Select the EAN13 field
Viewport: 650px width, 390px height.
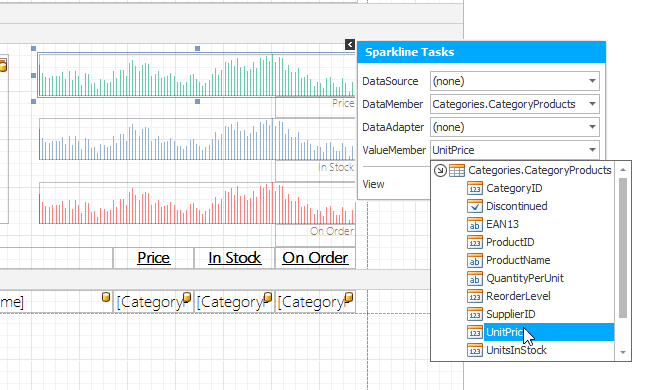coord(502,224)
